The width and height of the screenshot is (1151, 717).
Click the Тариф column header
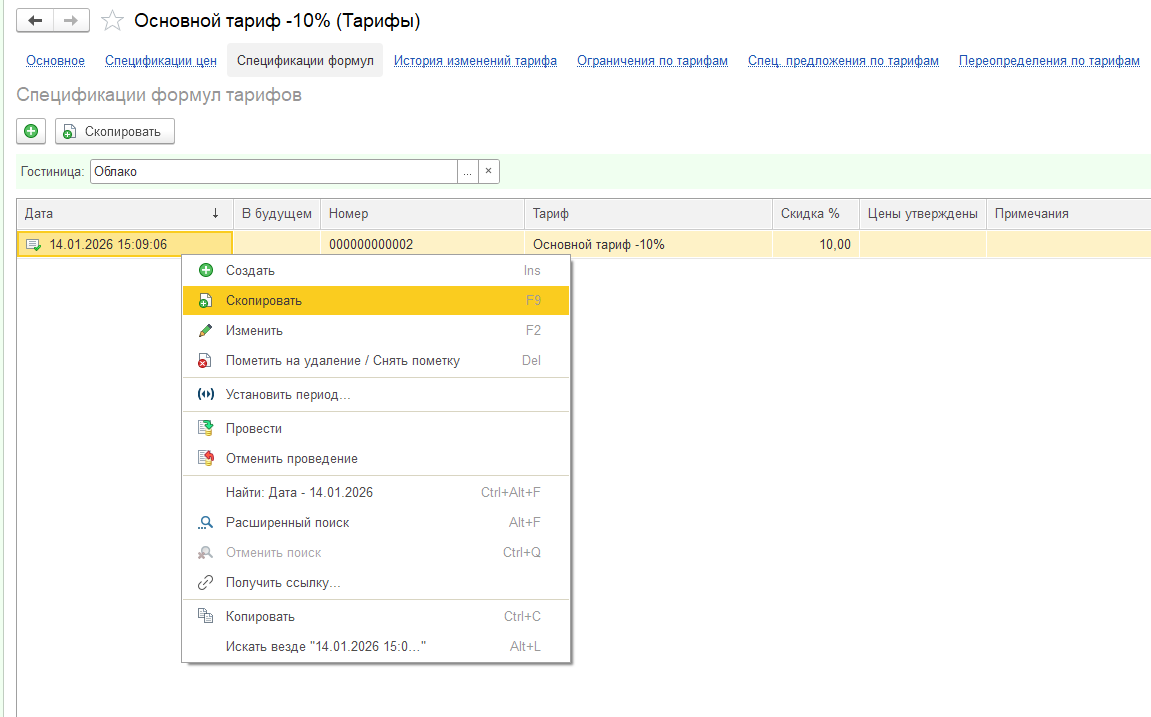tap(648, 214)
